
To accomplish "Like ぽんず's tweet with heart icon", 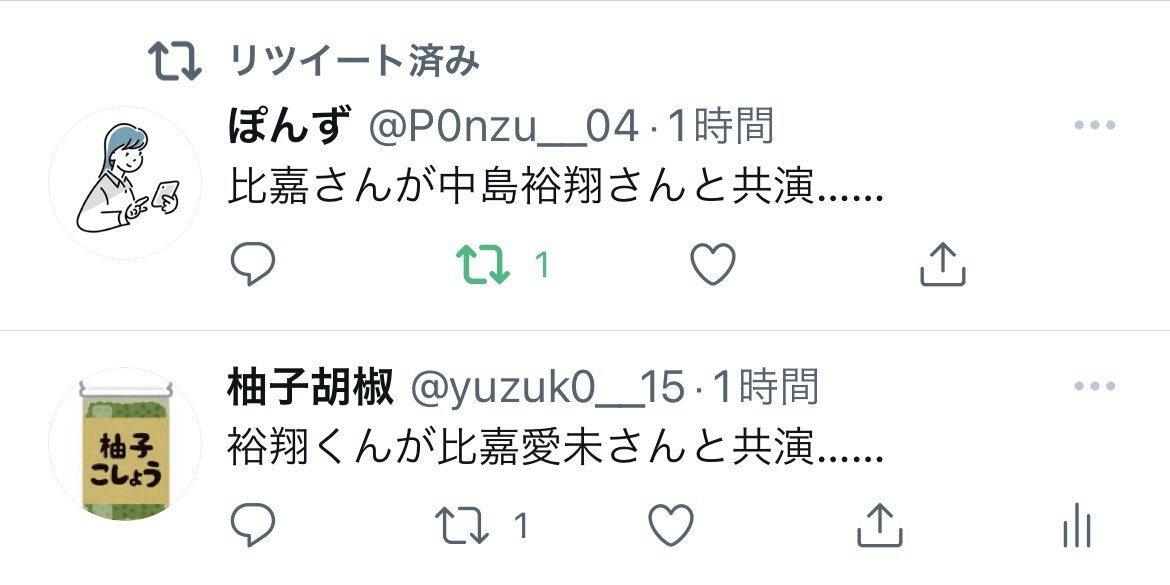I will click(x=713, y=264).
